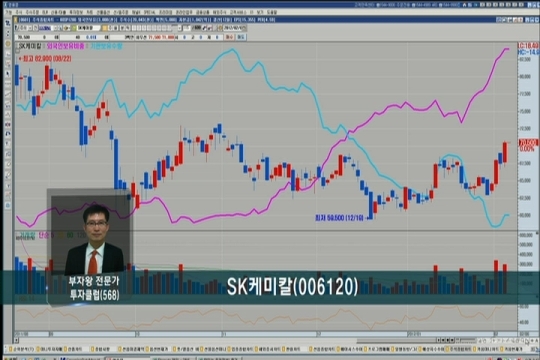The height and width of the screenshot is (360, 540).
Task: Click the red 매수 buy button
Action: tap(229, 37)
